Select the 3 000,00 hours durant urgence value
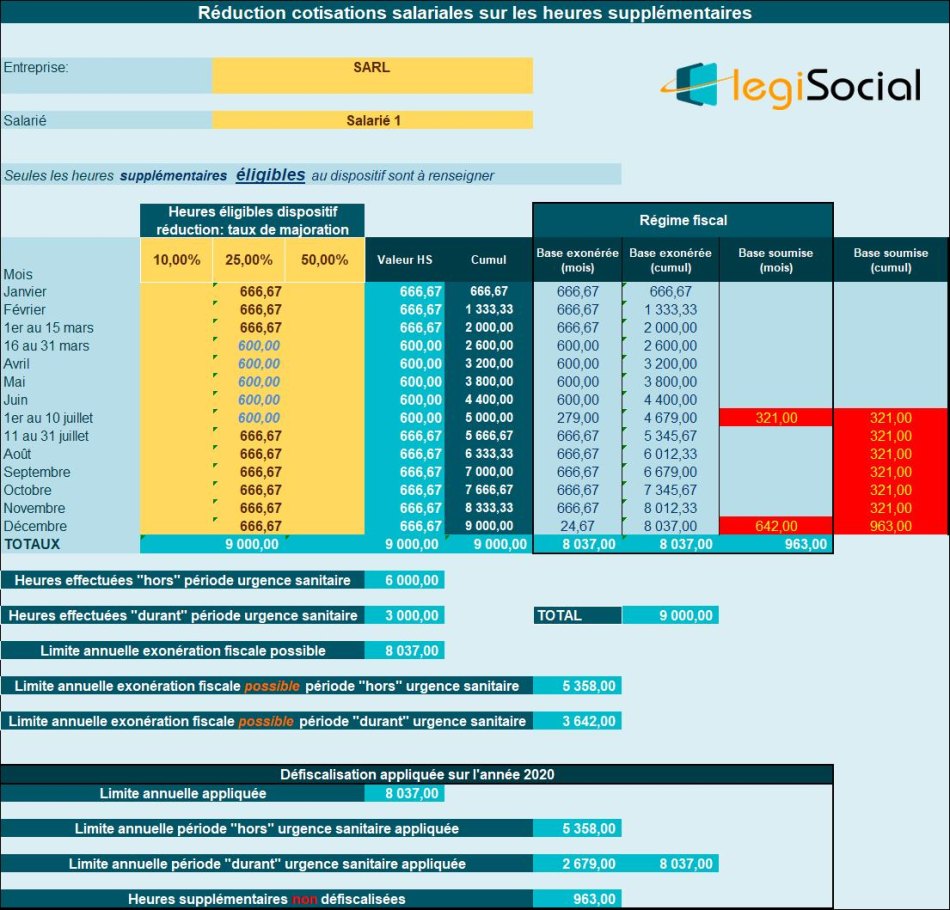The height and width of the screenshot is (910, 950). click(405, 616)
